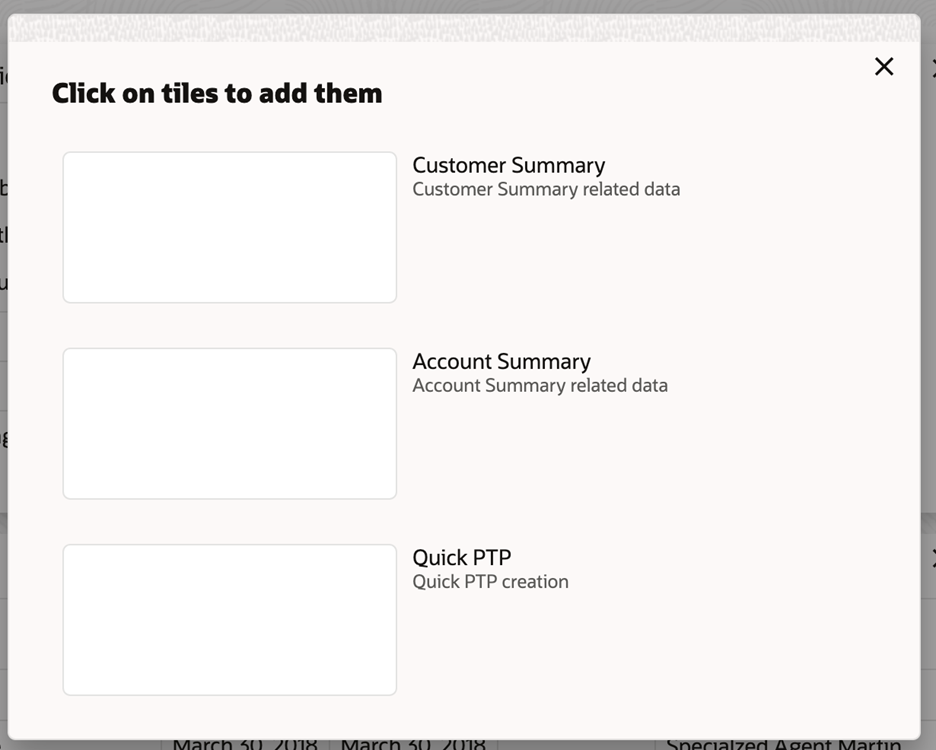The height and width of the screenshot is (750, 936).
Task: Click the dimmed page strip left of the dialog
Action: pos(3,350)
